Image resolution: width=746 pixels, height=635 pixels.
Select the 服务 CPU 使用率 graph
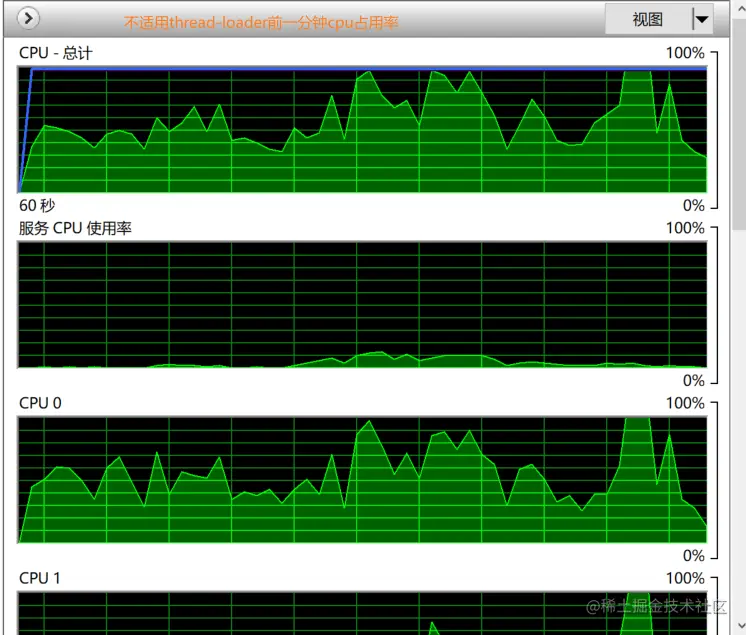[x=363, y=305]
